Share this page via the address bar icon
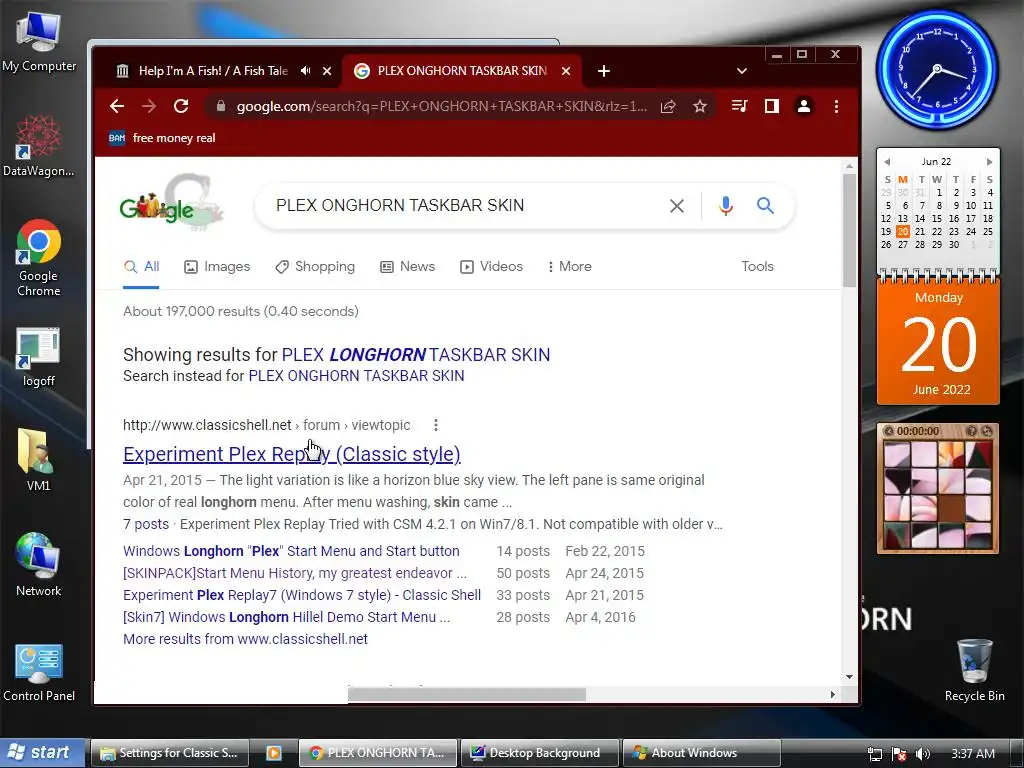This screenshot has width=1024, height=768. [x=668, y=106]
